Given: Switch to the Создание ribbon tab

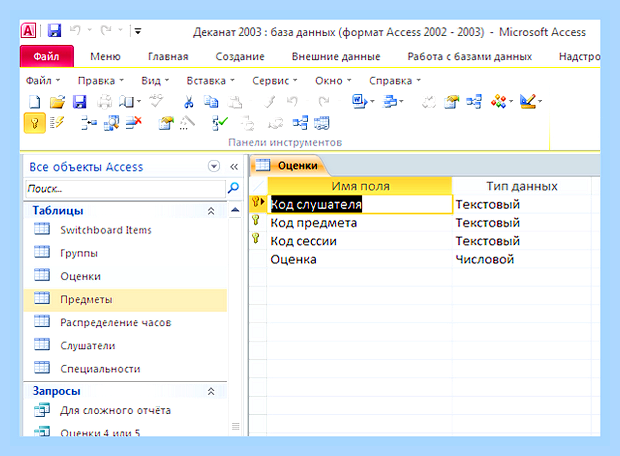Looking at the screenshot, I should [240, 57].
